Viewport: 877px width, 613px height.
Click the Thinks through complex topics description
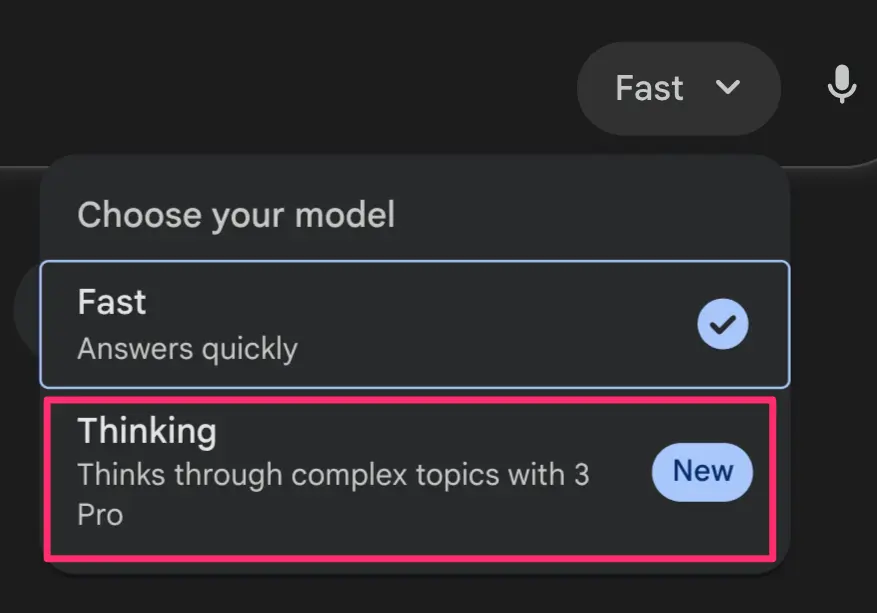point(335,474)
